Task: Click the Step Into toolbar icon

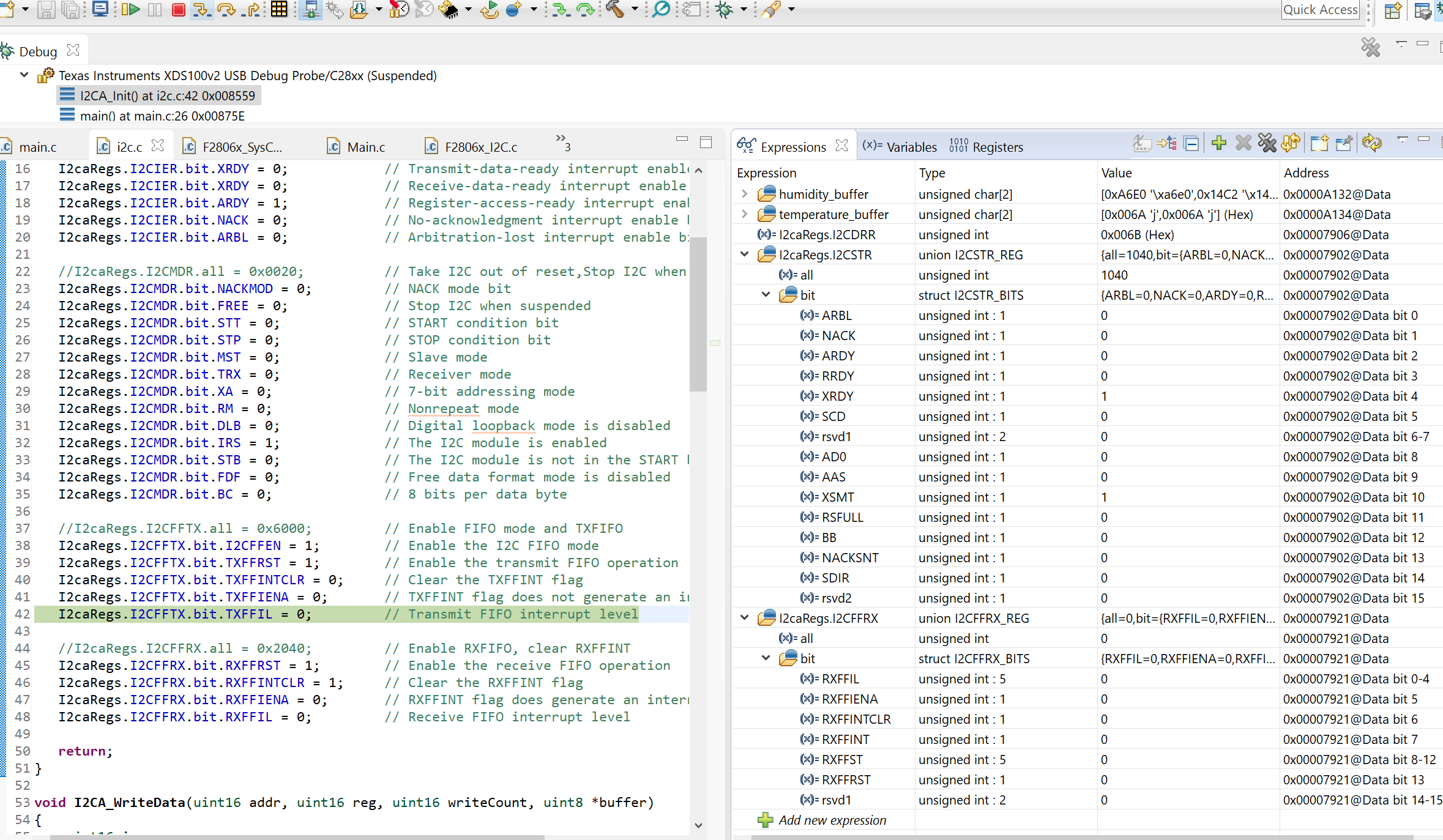Action: (201, 9)
